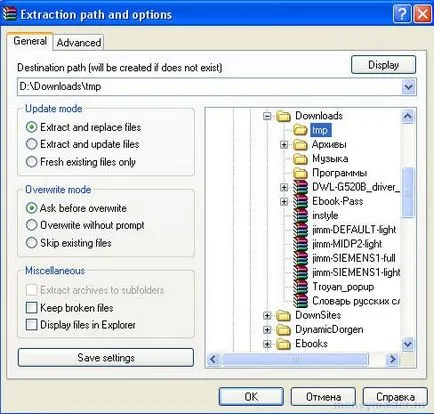
Task: Click the Программы folder icon
Action: (x=300, y=173)
